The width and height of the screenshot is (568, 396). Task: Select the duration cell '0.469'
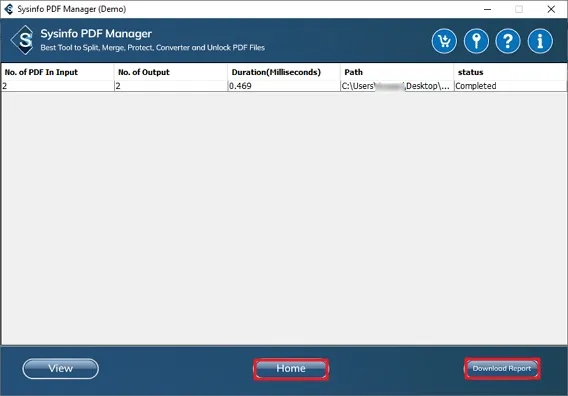tap(284, 86)
